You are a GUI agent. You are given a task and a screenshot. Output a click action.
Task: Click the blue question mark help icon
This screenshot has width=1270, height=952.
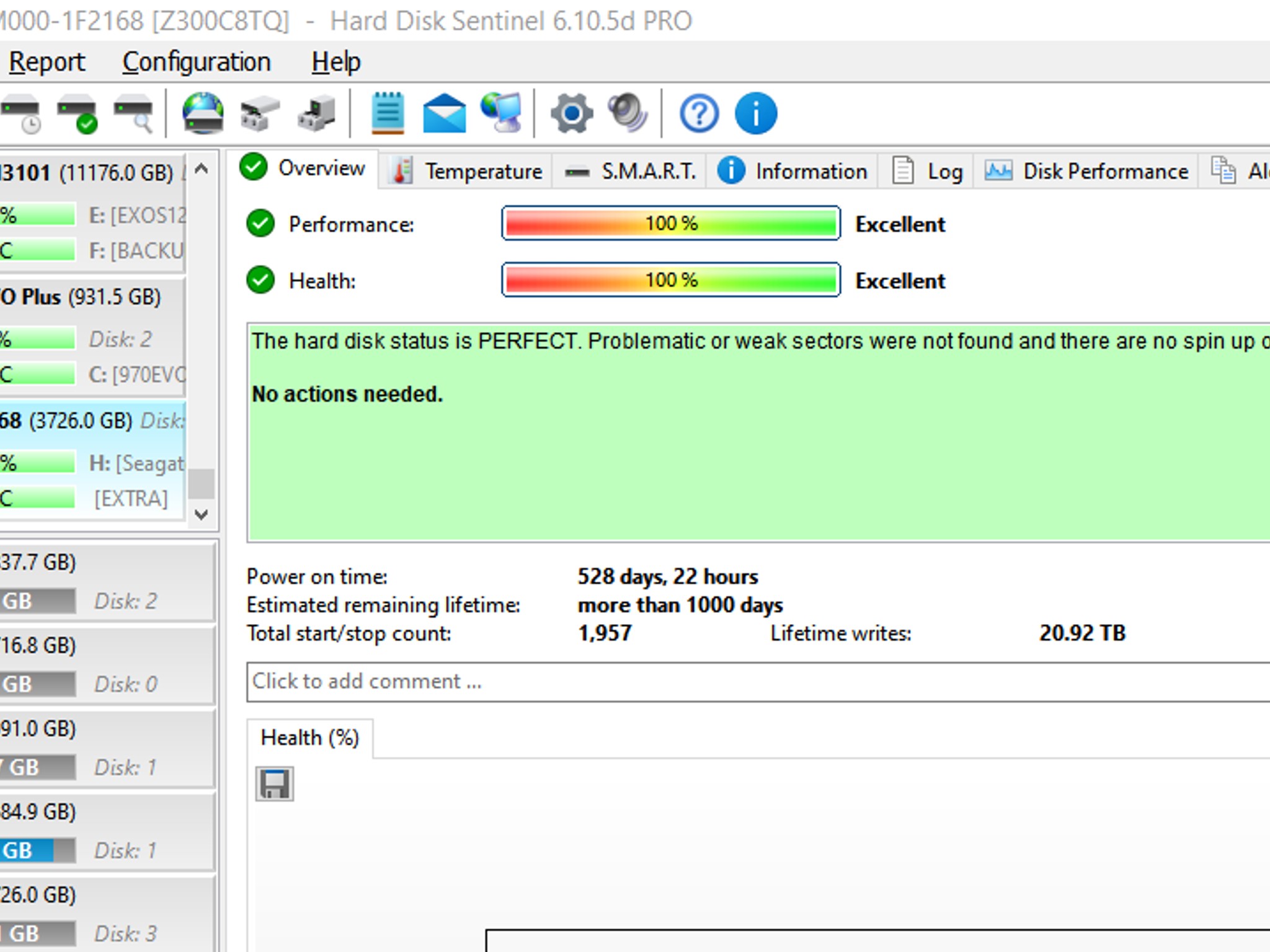699,113
